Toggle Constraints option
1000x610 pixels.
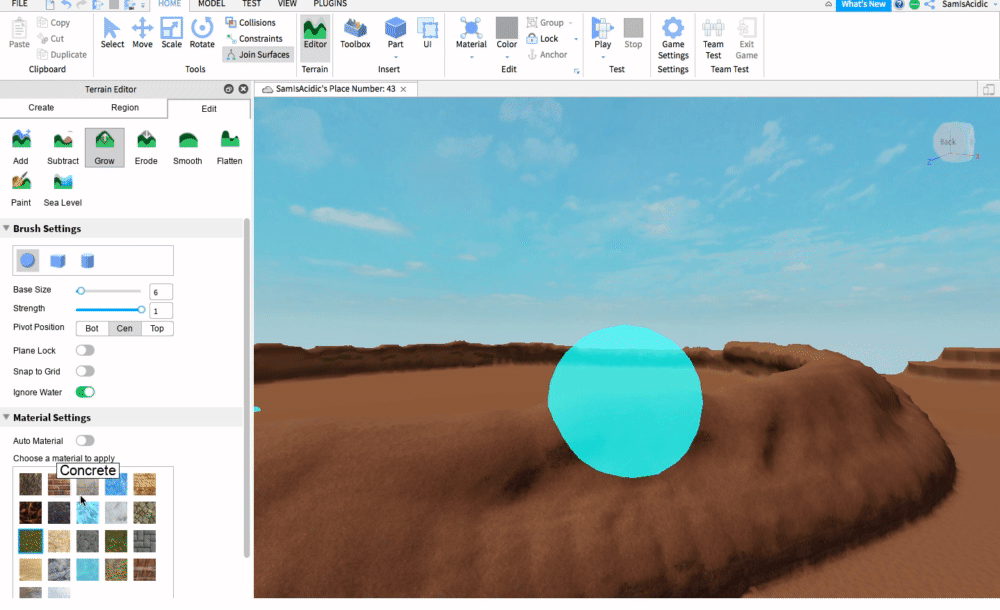[254, 38]
